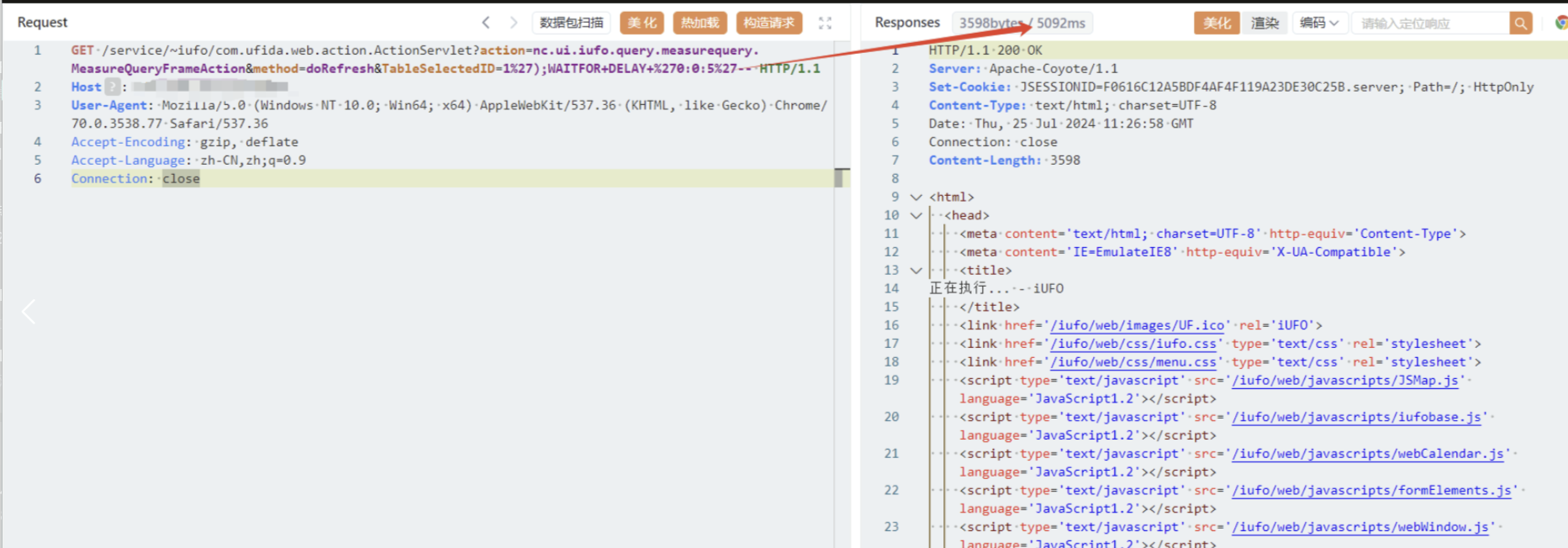The height and width of the screenshot is (548, 1568).
Task: Open /iufo/web/javascripts/formElements.js link
Action: coord(1372,491)
